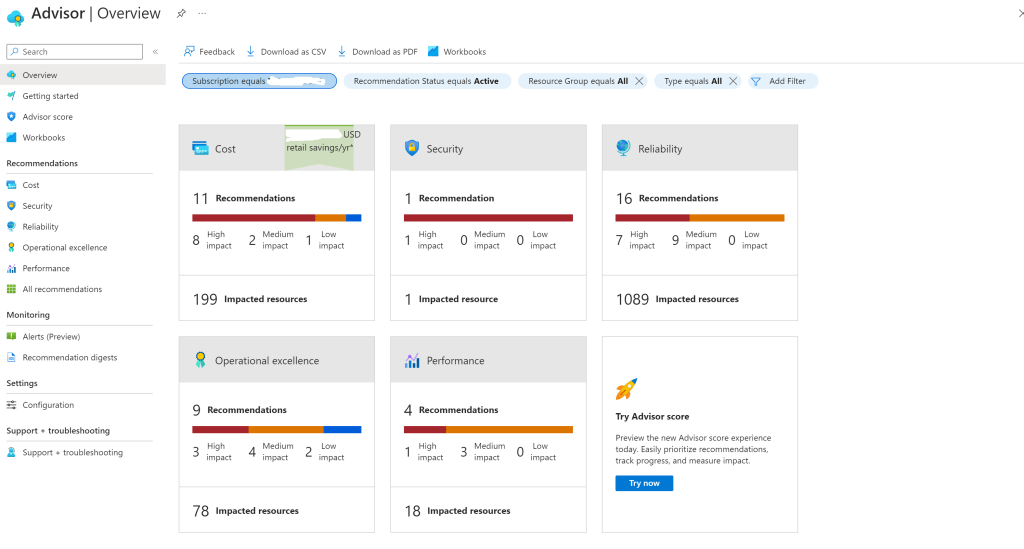Click the Reliability card impact bar
The image size is (1024, 549).
700,218
